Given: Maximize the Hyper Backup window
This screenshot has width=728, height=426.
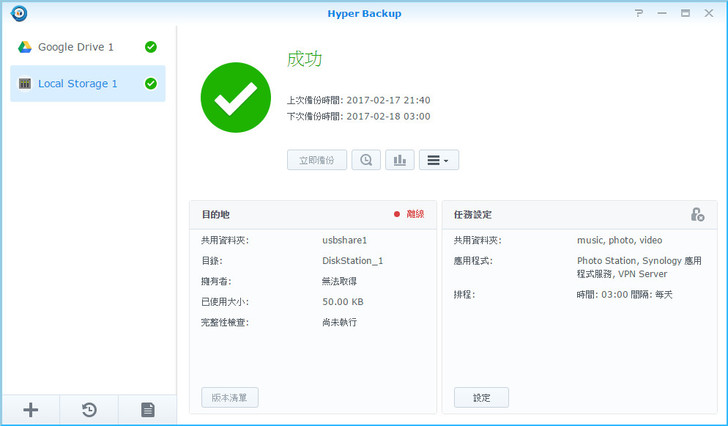Looking at the screenshot, I should coord(685,13).
